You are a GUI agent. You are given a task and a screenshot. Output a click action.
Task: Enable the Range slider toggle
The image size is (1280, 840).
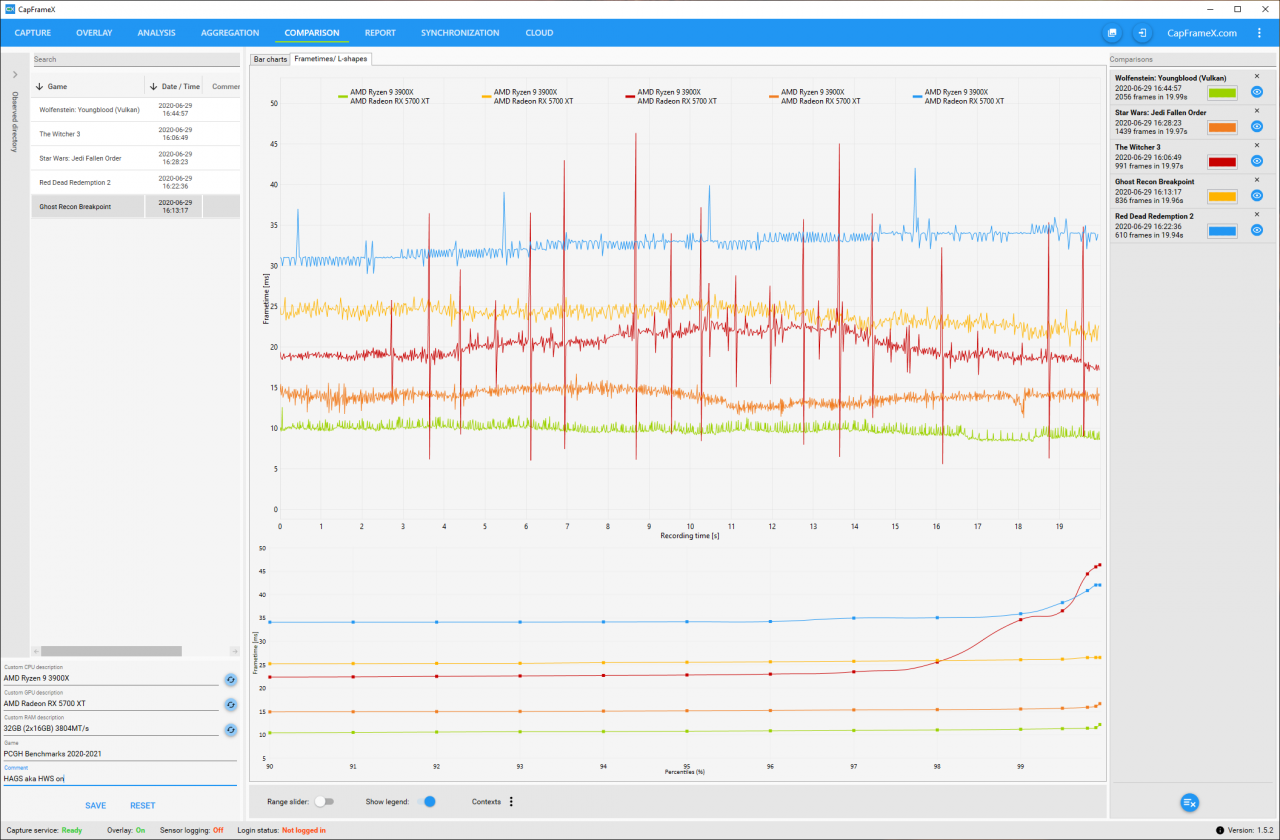[x=324, y=802]
